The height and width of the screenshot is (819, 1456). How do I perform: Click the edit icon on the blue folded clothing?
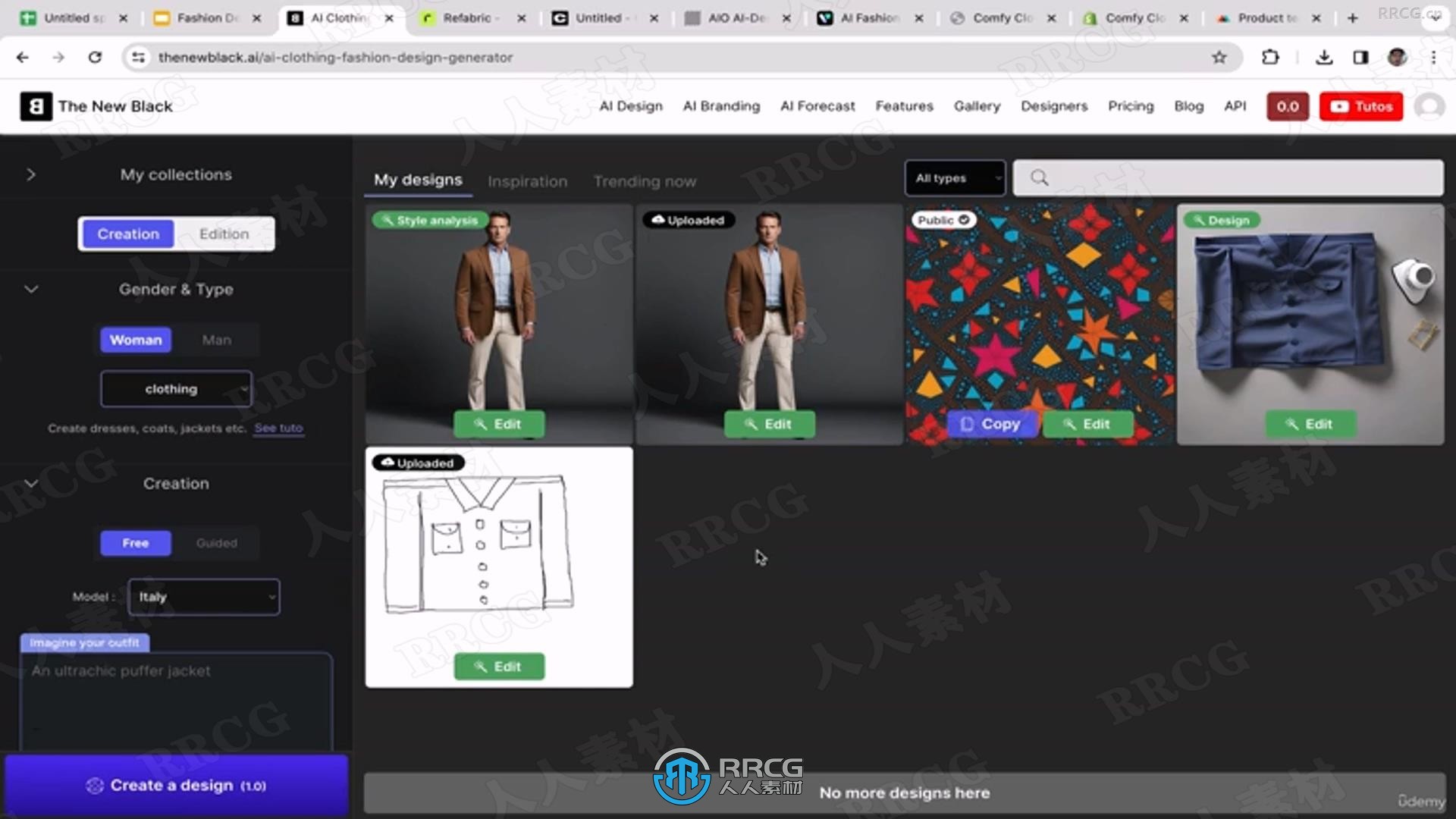tap(1311, 423)
